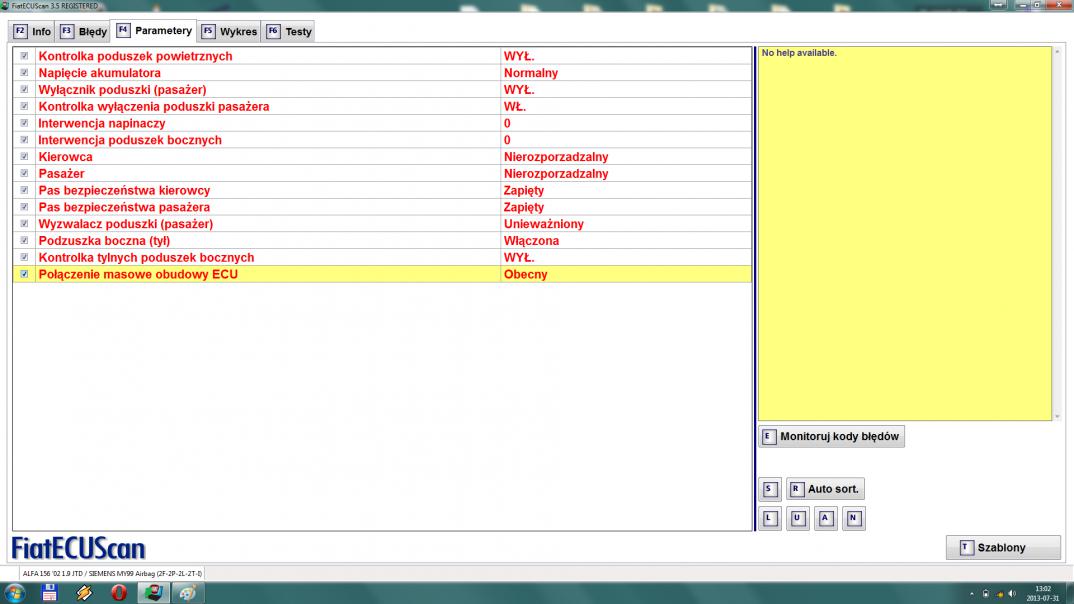This screenshot has width=1074, height=604.
Task: Click Kontrolka wyłączenia poduszki pasażera label
Action: coord(153,106)
